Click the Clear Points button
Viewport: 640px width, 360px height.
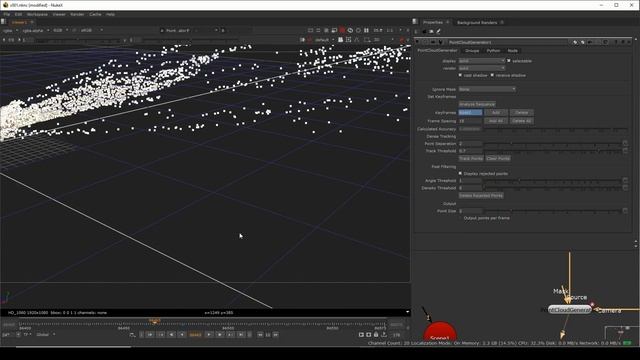(x=498, y=158)
